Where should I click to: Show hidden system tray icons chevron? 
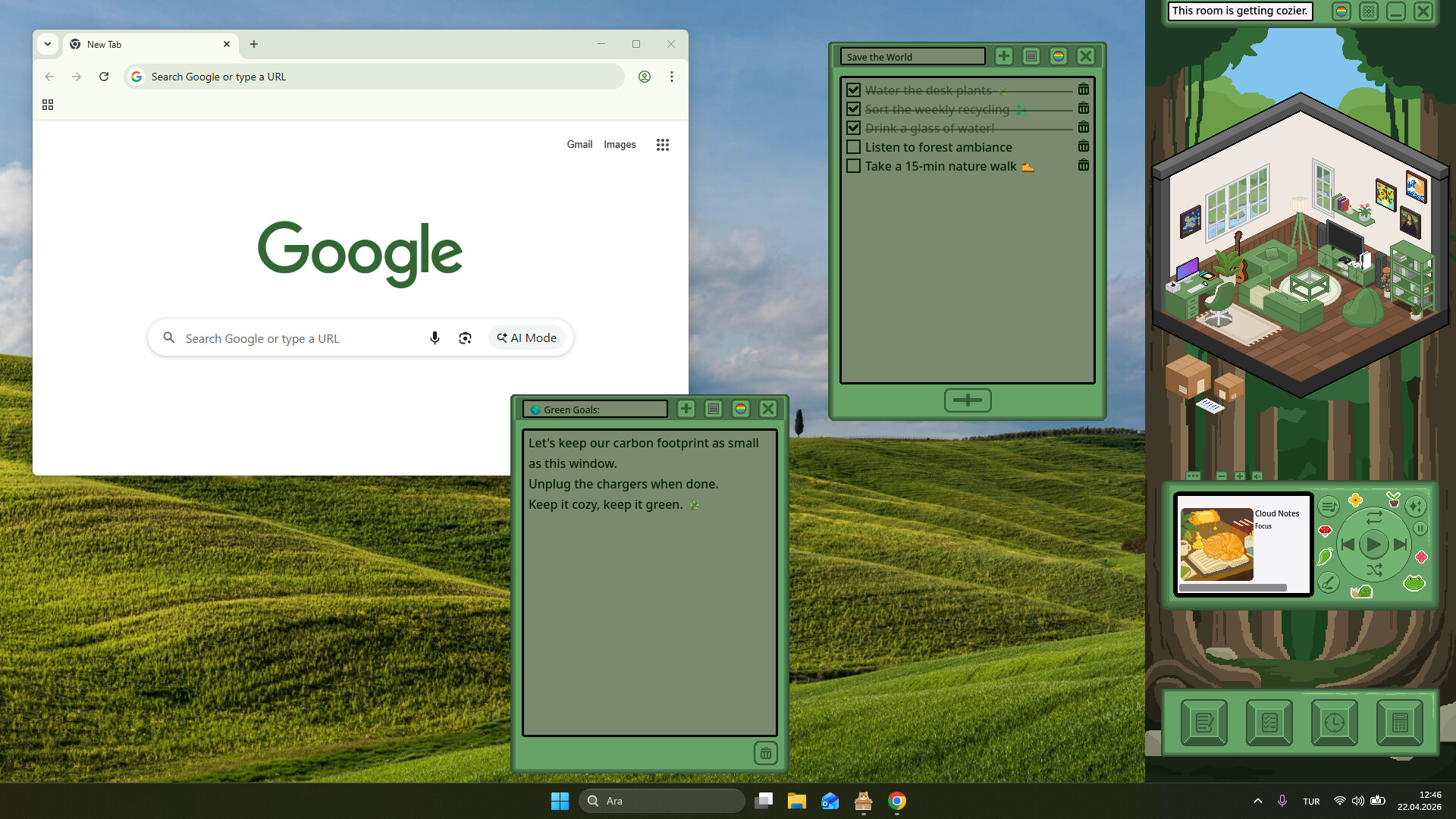[1257, 801]
